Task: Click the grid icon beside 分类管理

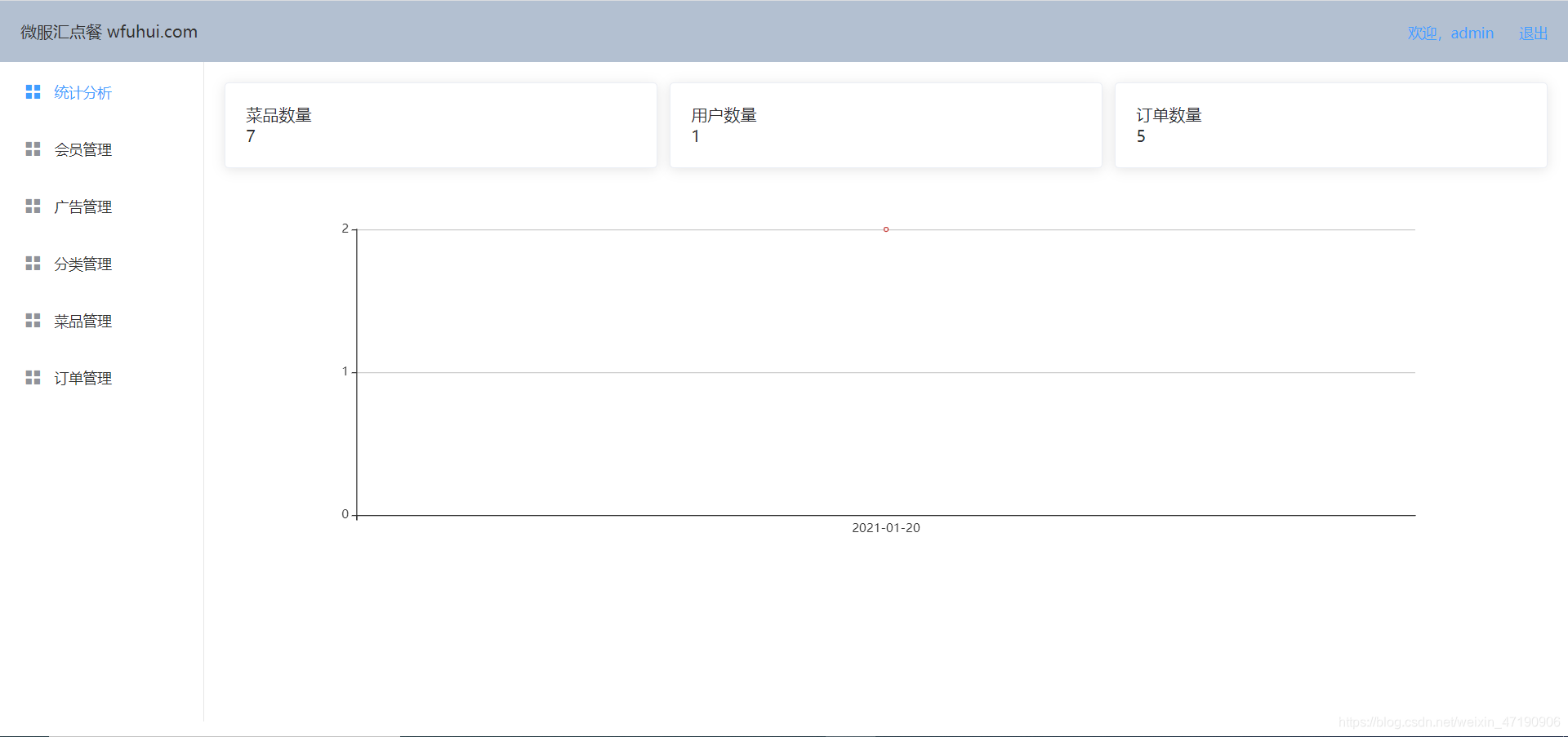Action: click(x=33, y=264)
